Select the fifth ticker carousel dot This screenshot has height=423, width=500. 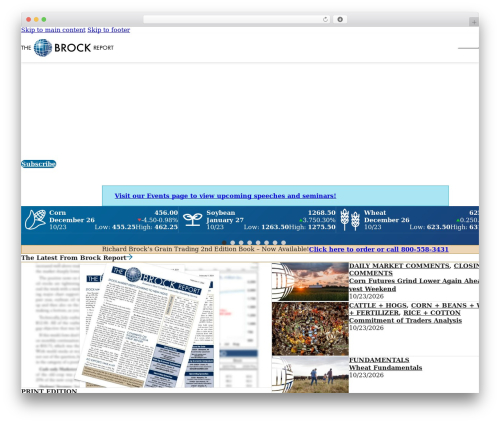click(x=258, y=243)
